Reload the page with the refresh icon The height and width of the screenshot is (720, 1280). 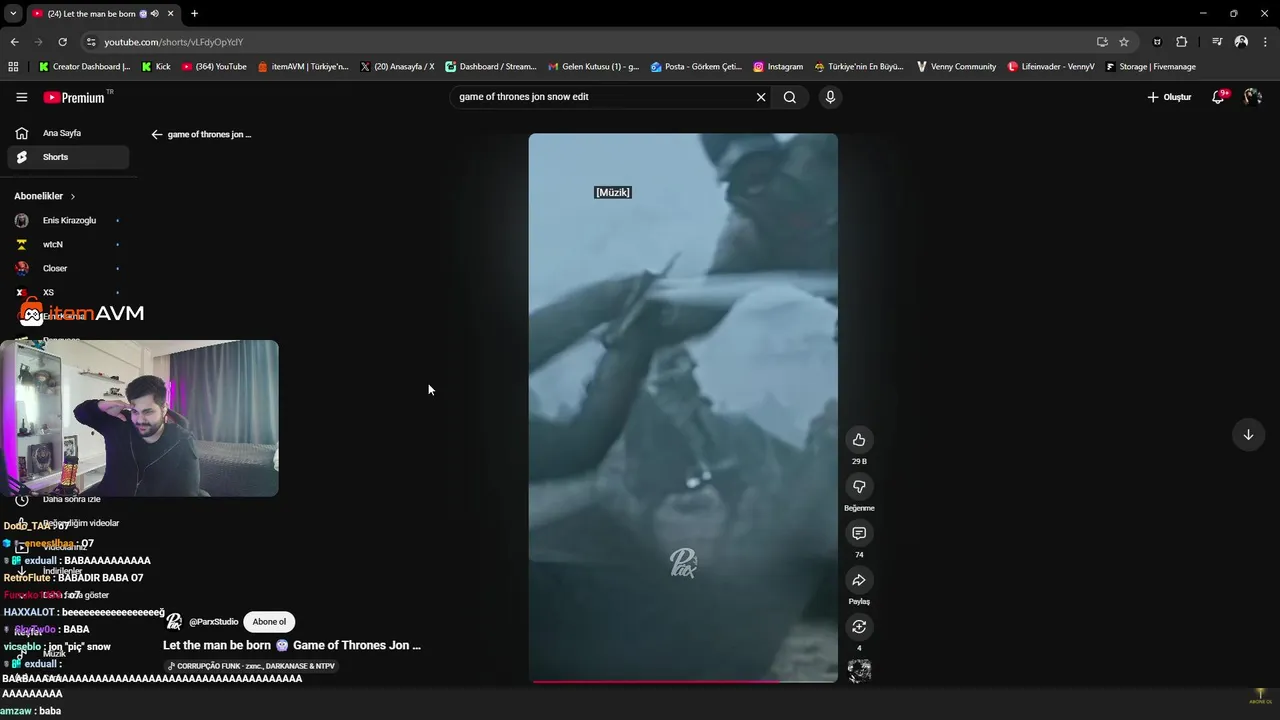click(62, 42)
